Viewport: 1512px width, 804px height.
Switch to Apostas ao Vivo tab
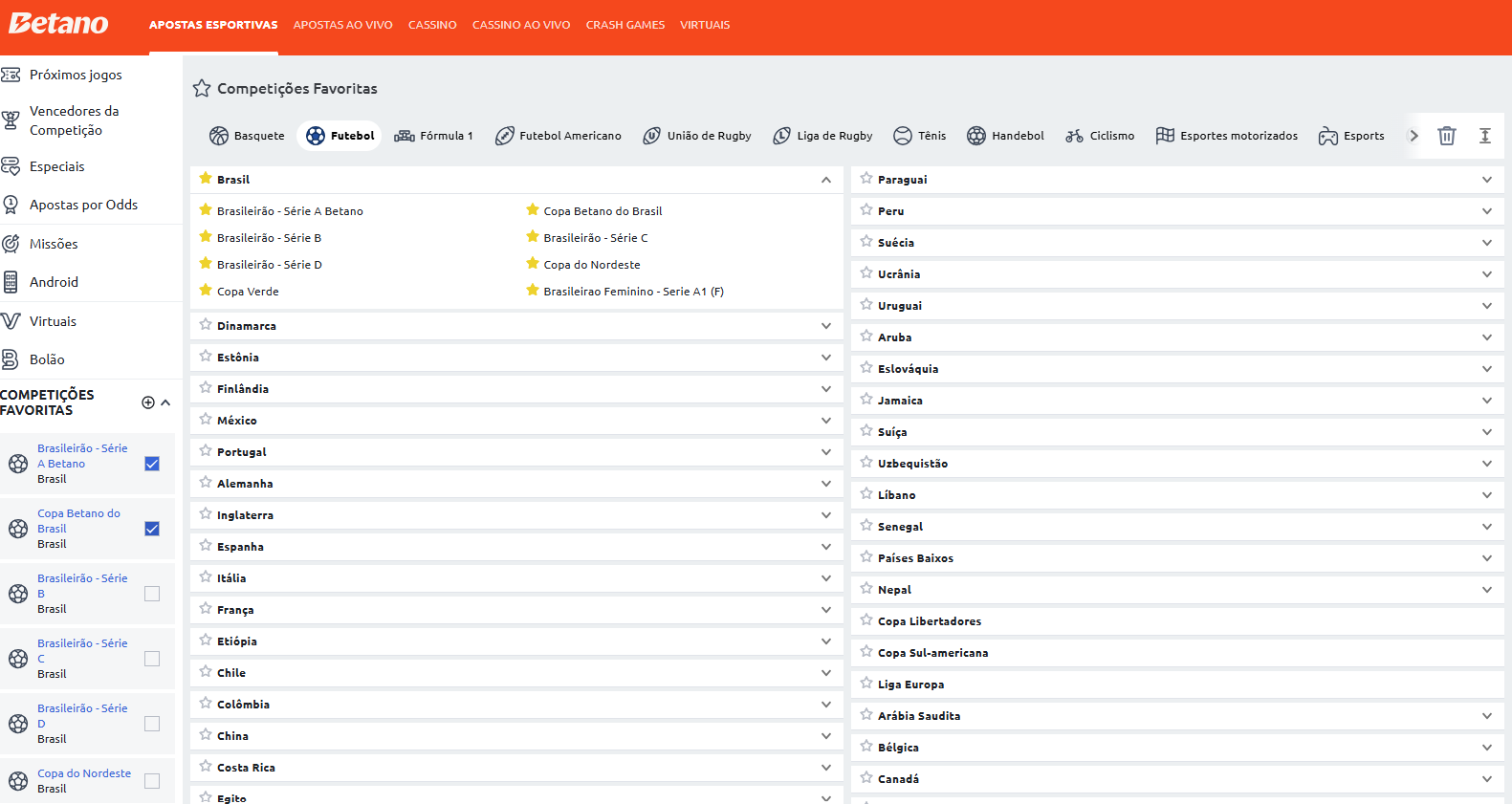pos(343,25)
